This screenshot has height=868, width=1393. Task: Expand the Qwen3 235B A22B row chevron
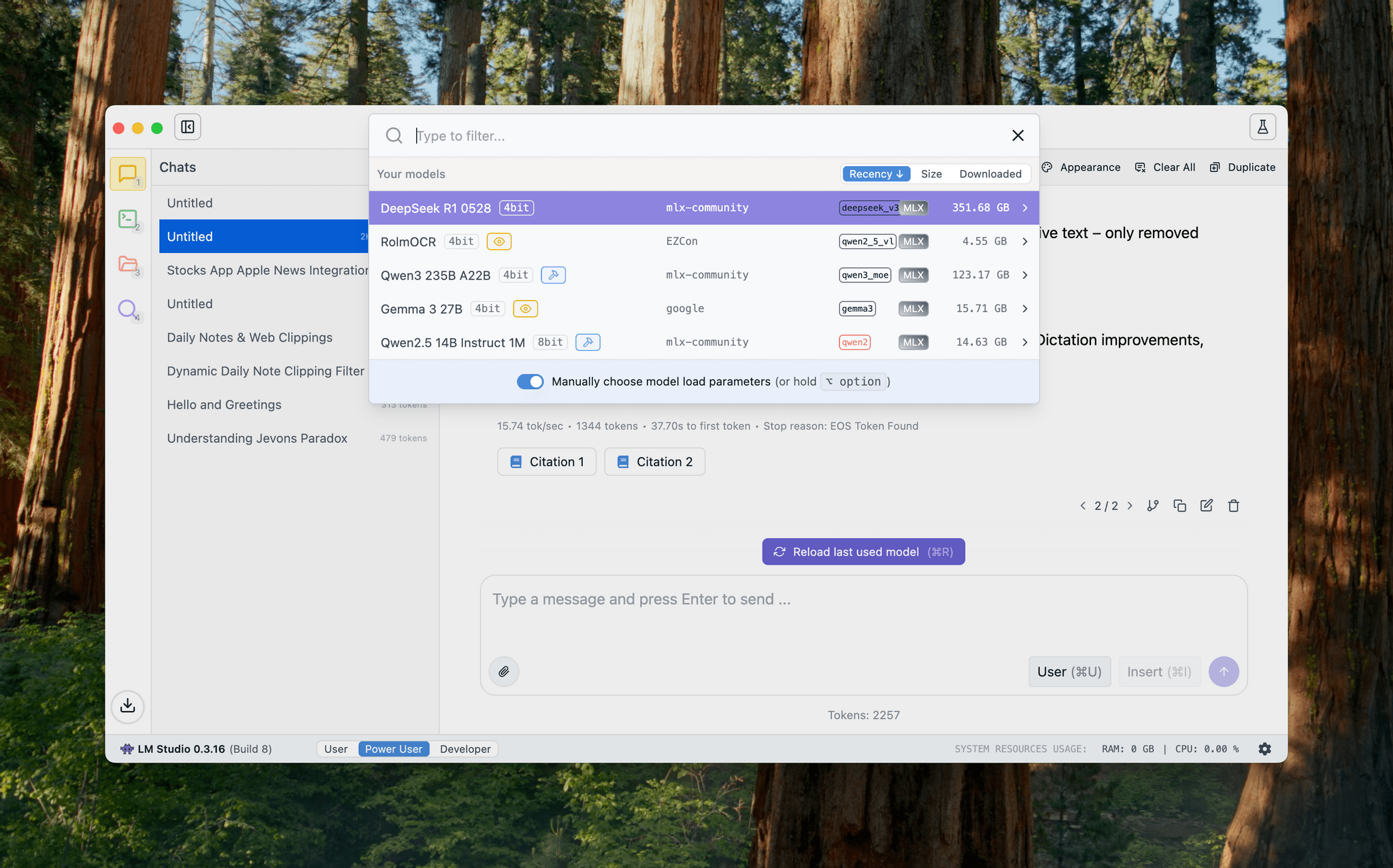click(1024, 275)
